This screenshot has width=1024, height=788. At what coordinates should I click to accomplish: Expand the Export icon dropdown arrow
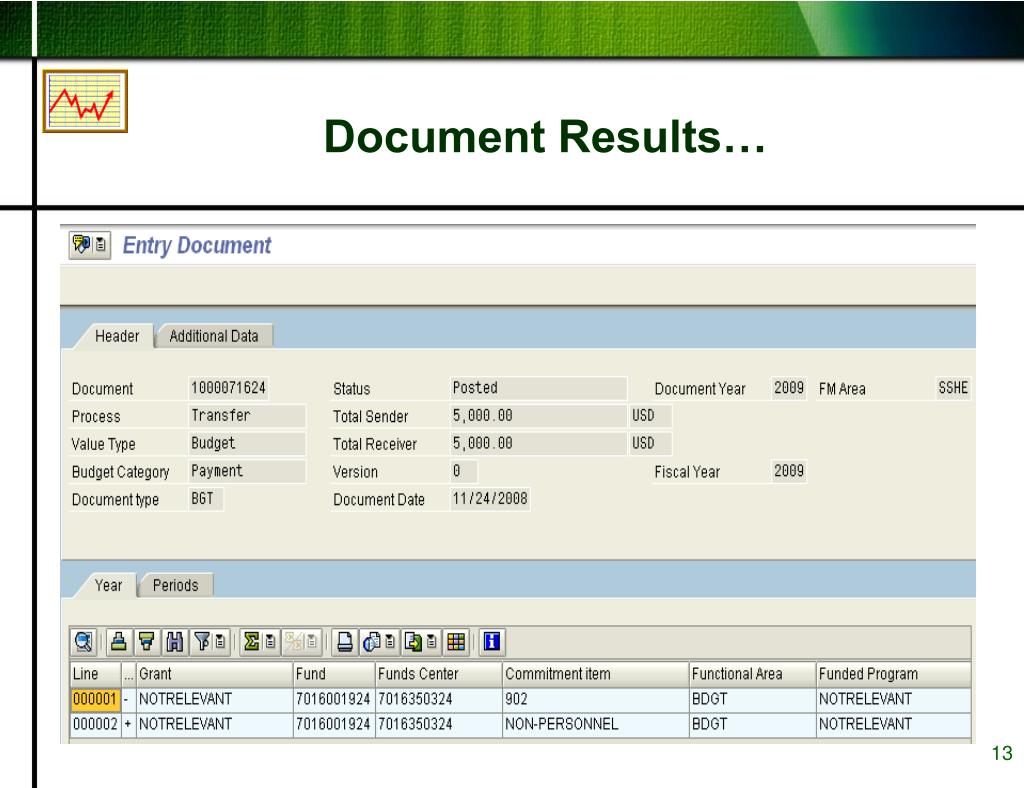(x=432, y=641)
